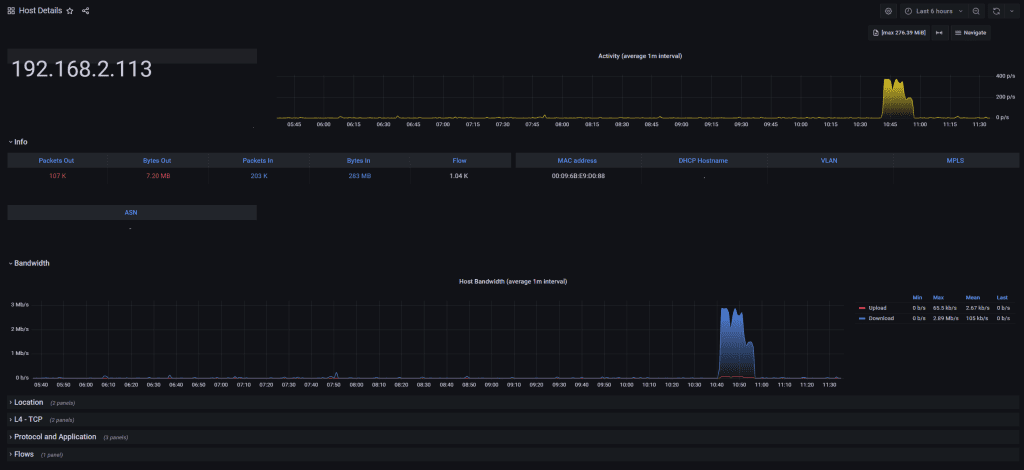Click the red Upload legend color swatch

[862, 308]
